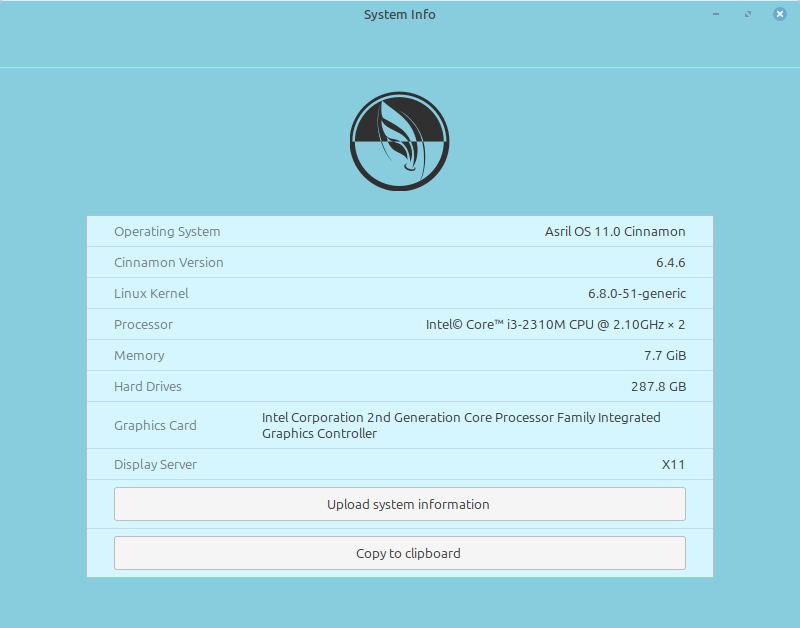
Task: Click Upload system information button
Action: click(x=399, y=504)
